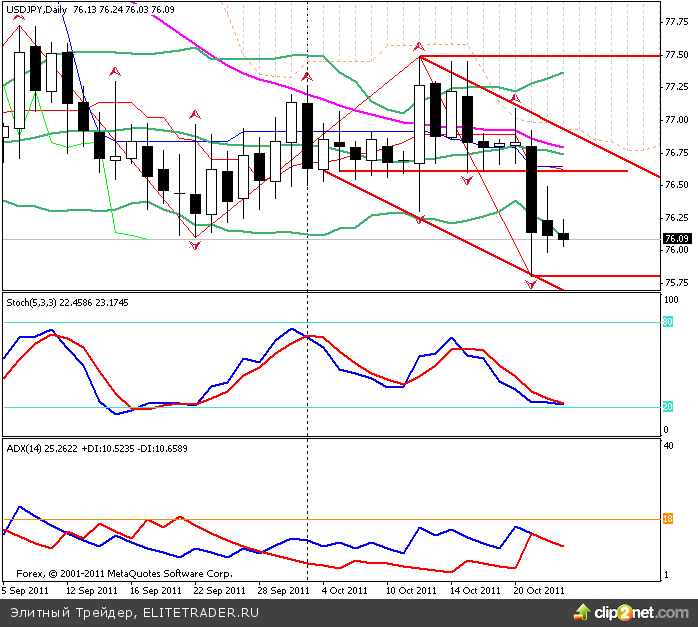Select the large black candle on 20 Oct

coord(532,189)
